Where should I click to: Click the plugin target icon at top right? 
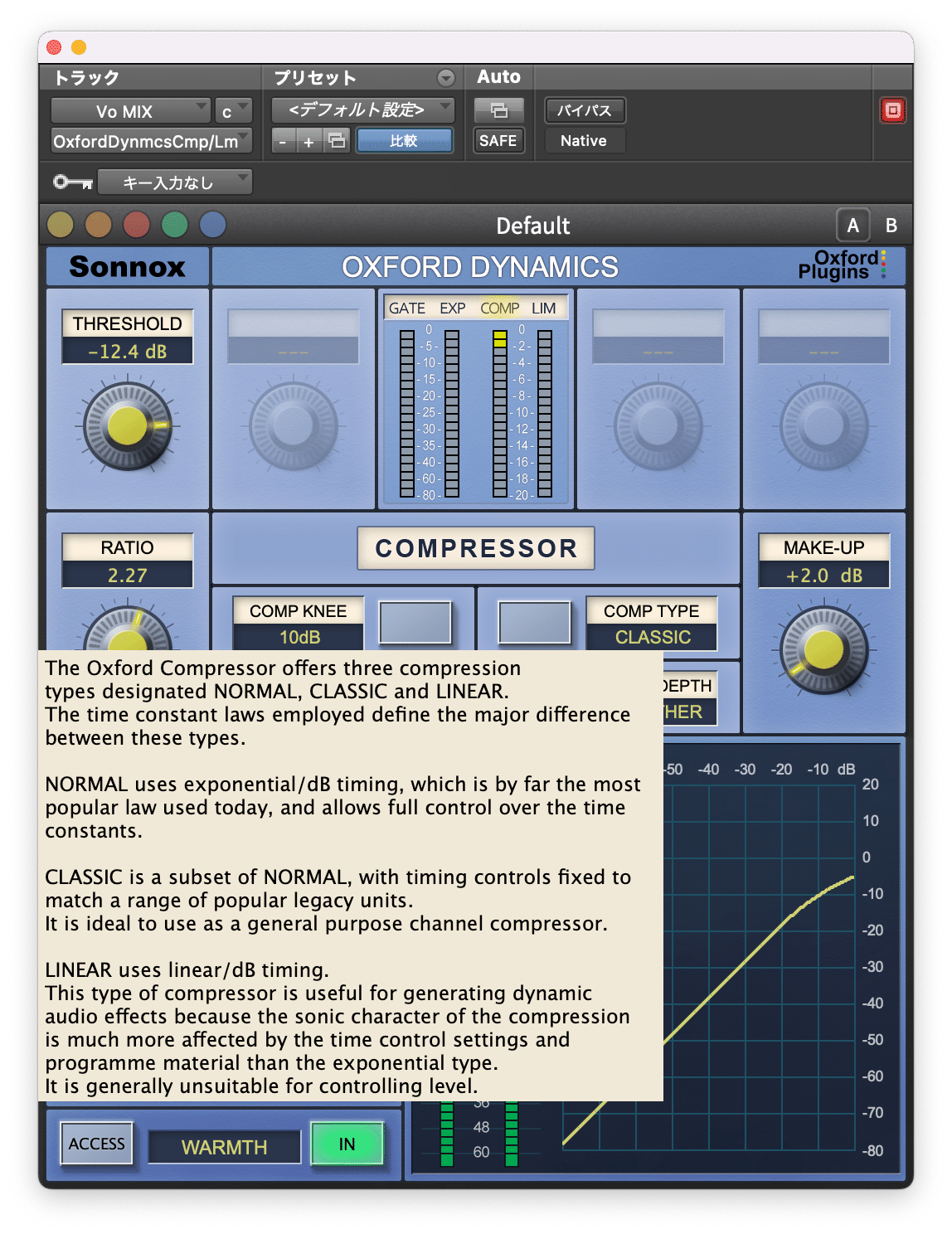pyautogui.click(x=892, y=109)
